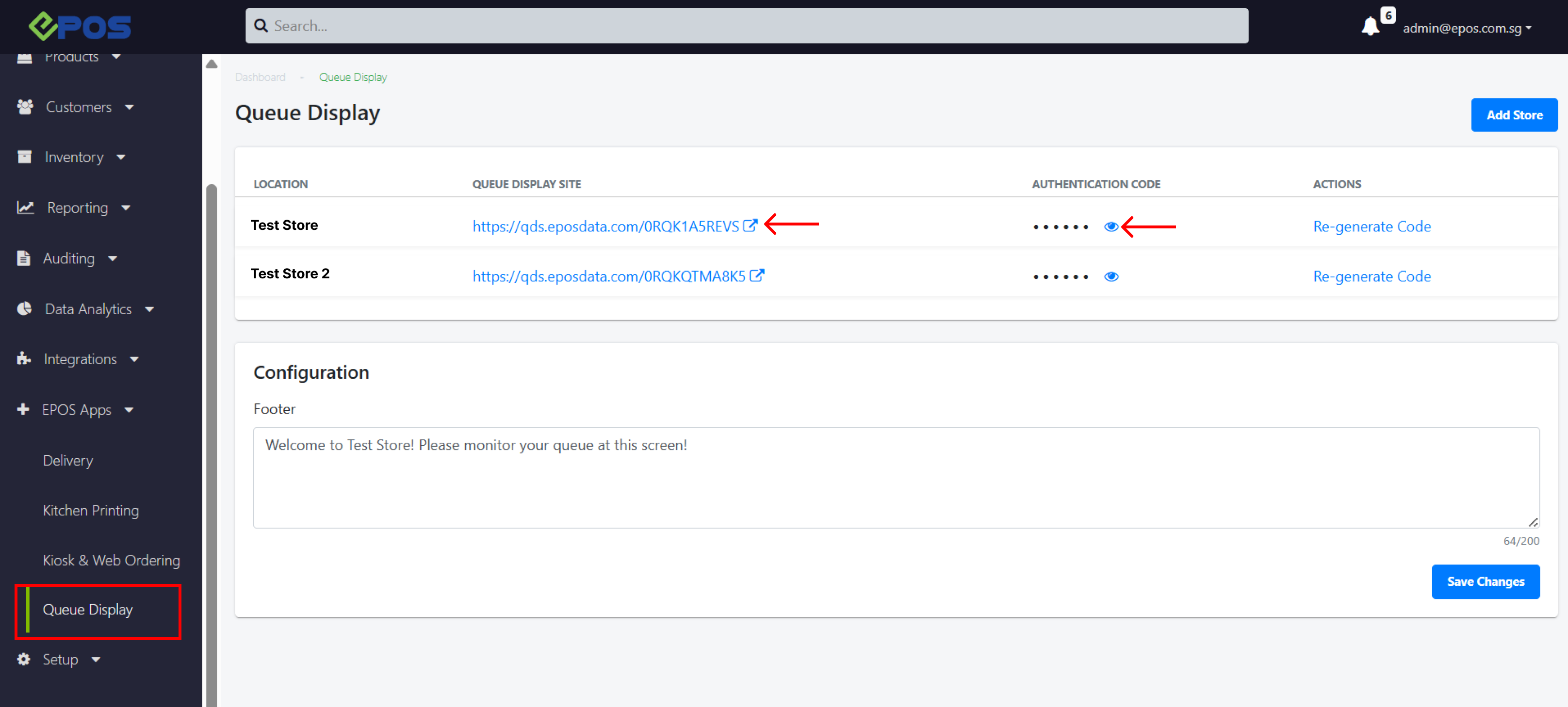Show Test Store 2 authentication code
The image size is (1568, 707).
pos(1111,277)
